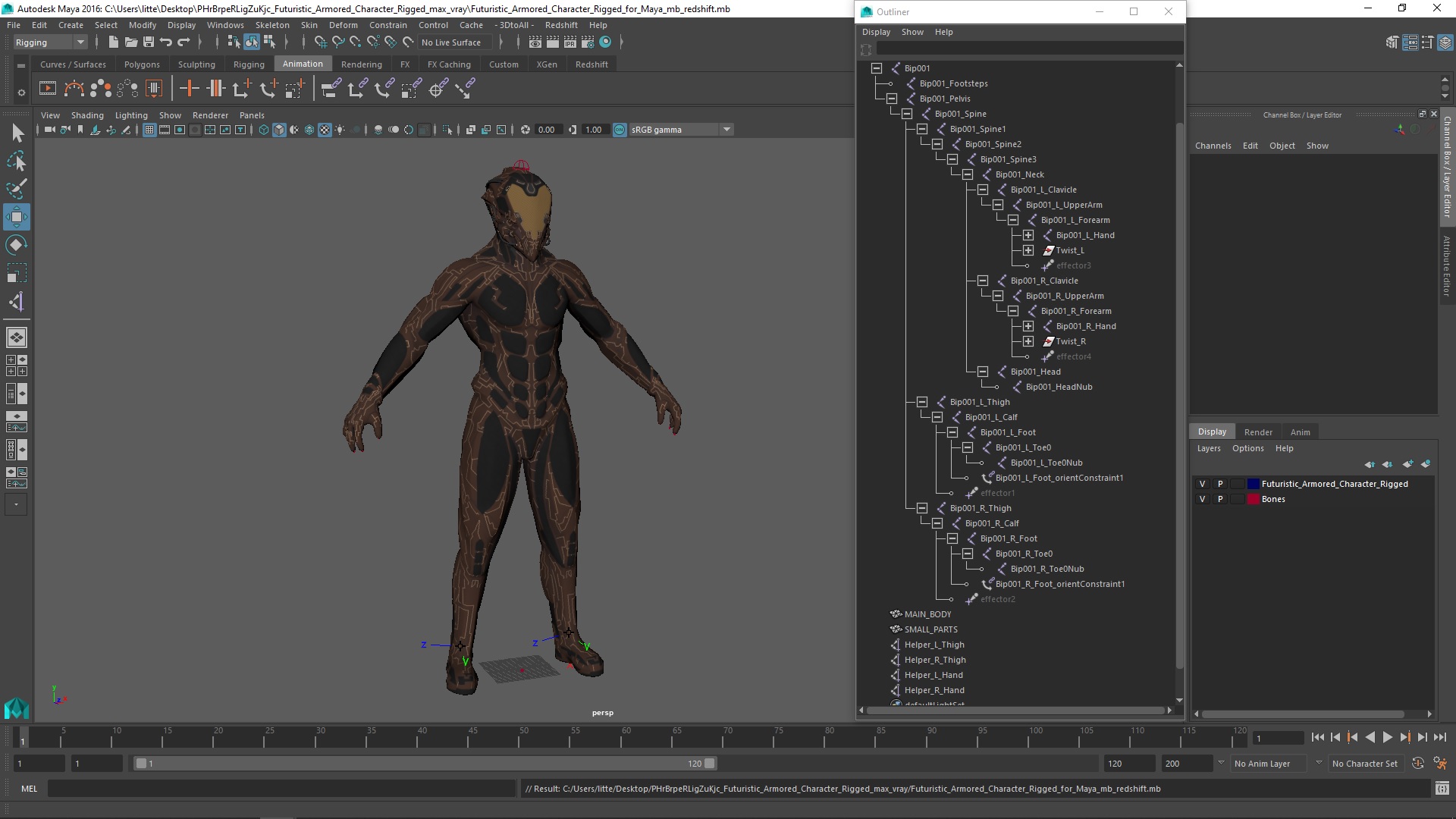Open Animation preferences icon
The width and height of the screenshot is (1456, 819).
[x=1440, y=764]
